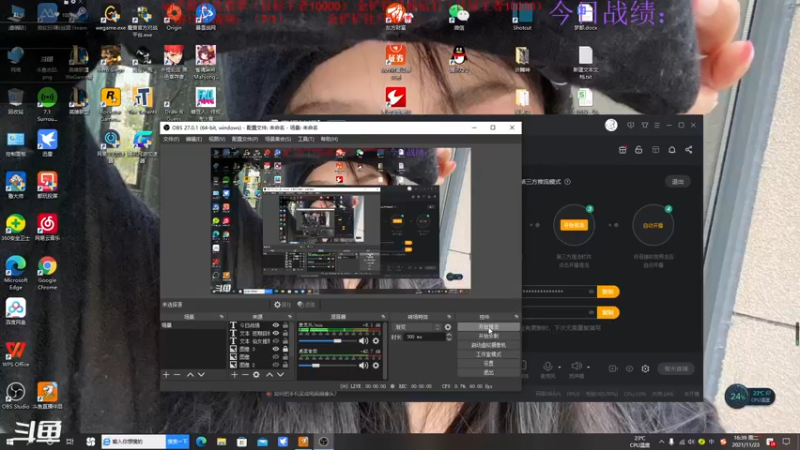Open transition properties gear icon
The width and height of the screenshot is (800, 450).
point(448,327)
